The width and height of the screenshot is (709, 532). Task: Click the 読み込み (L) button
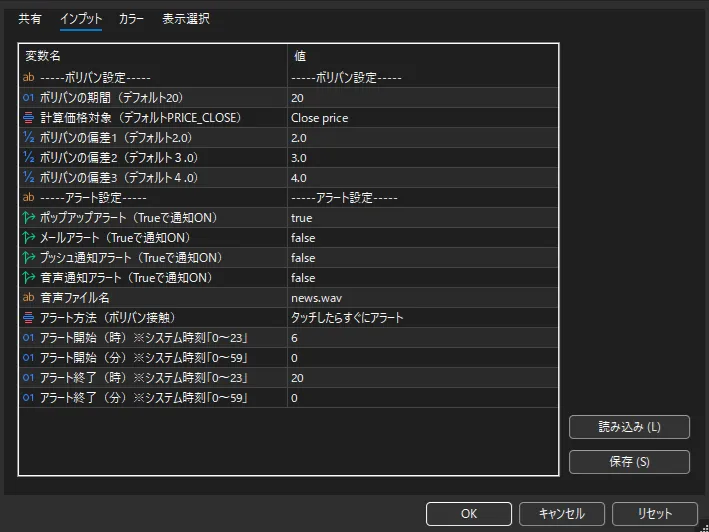click(x=629, y=427)
